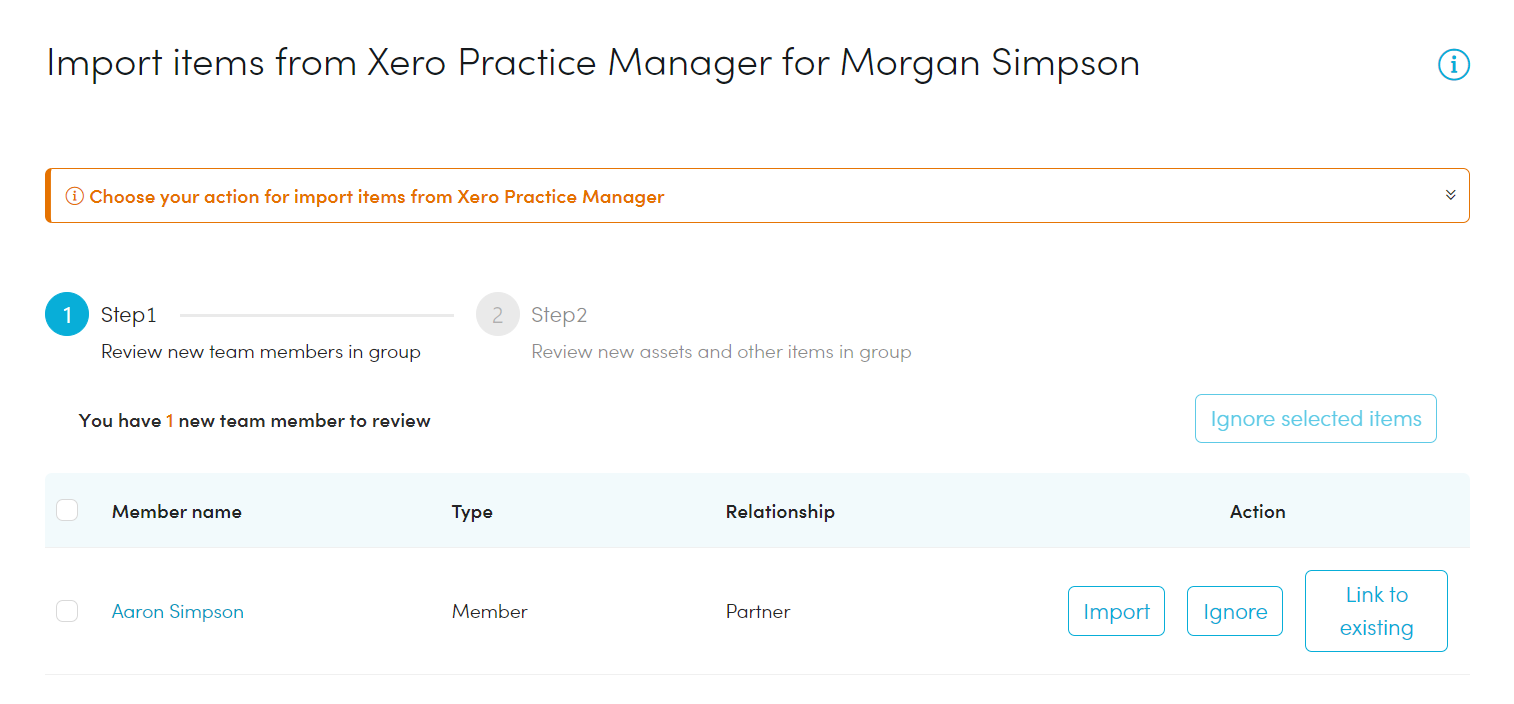Go to the Step2 circle indicator
This screenshot has width=1514, height=704.
[497, 315]
